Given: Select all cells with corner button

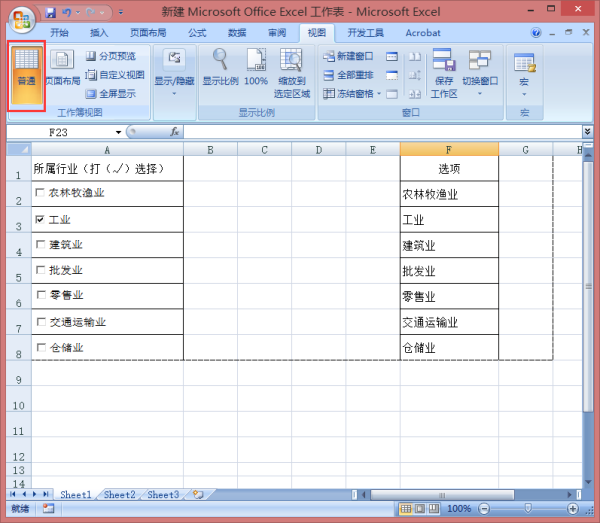Looking at the screenshot, I should coord(19,149).
